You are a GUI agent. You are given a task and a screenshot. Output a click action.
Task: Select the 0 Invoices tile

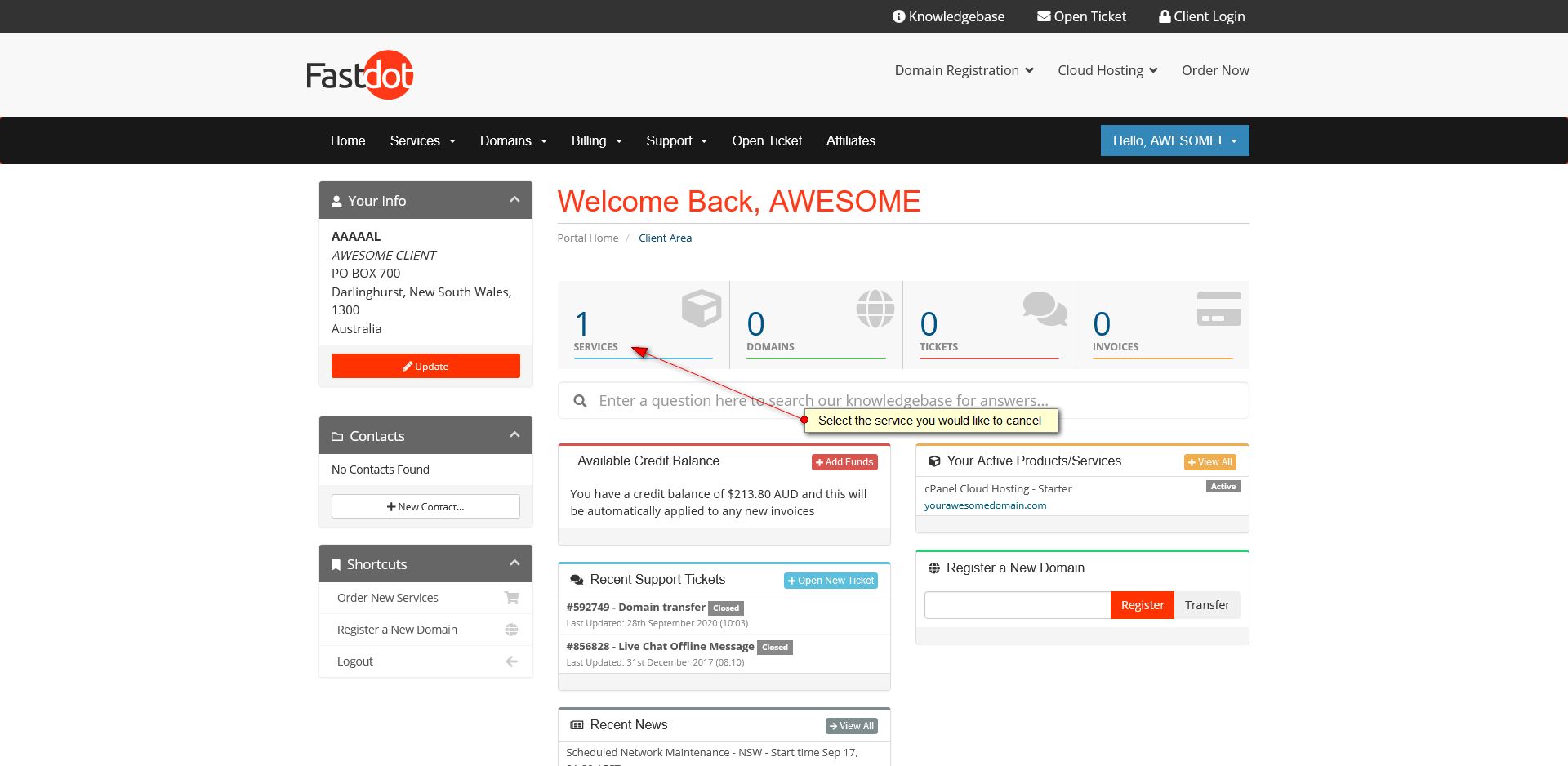(1162, 325)
